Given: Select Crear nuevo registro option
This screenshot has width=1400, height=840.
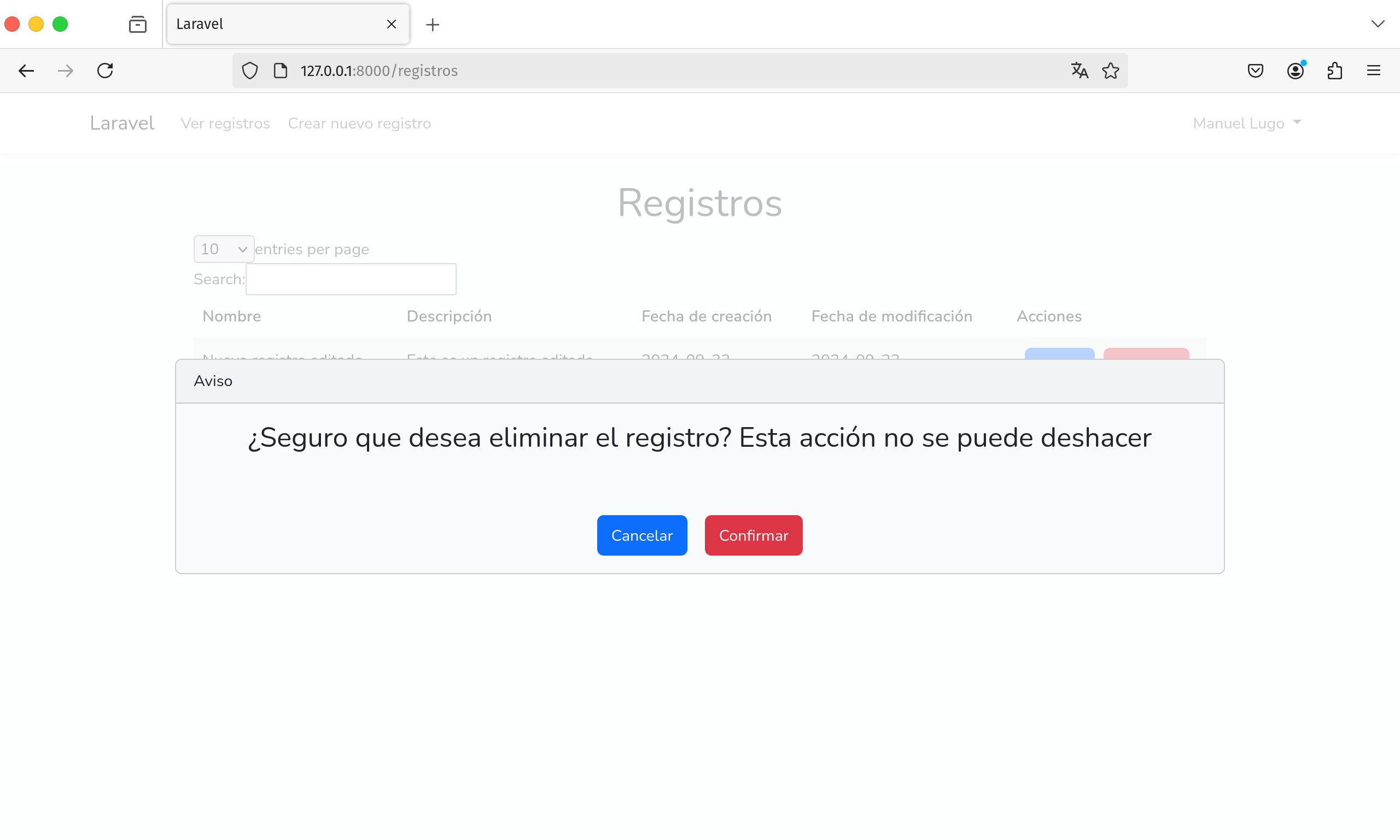Looking at the screenshot, I should [x=360, y=123].
